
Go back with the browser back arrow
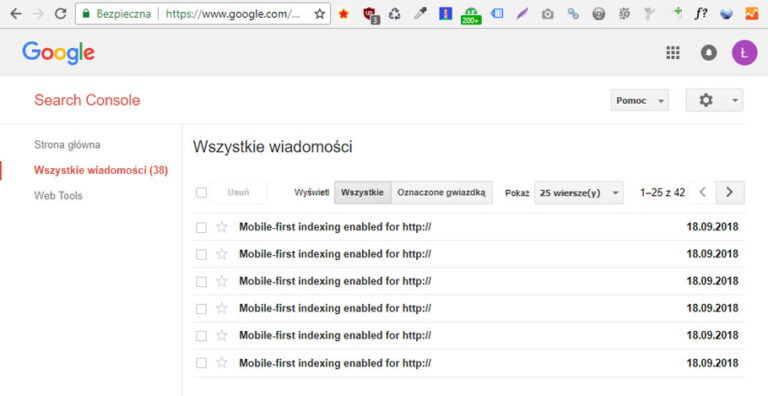click(16, 14)
